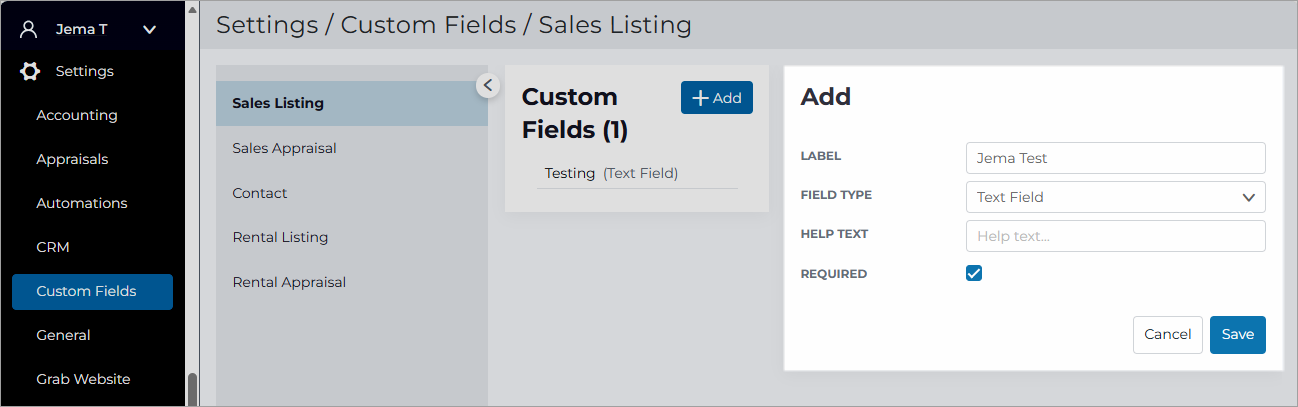Viewport: 1298px width, 407px height.
Task: Save the new custom field
Action: pos(1238,335)
